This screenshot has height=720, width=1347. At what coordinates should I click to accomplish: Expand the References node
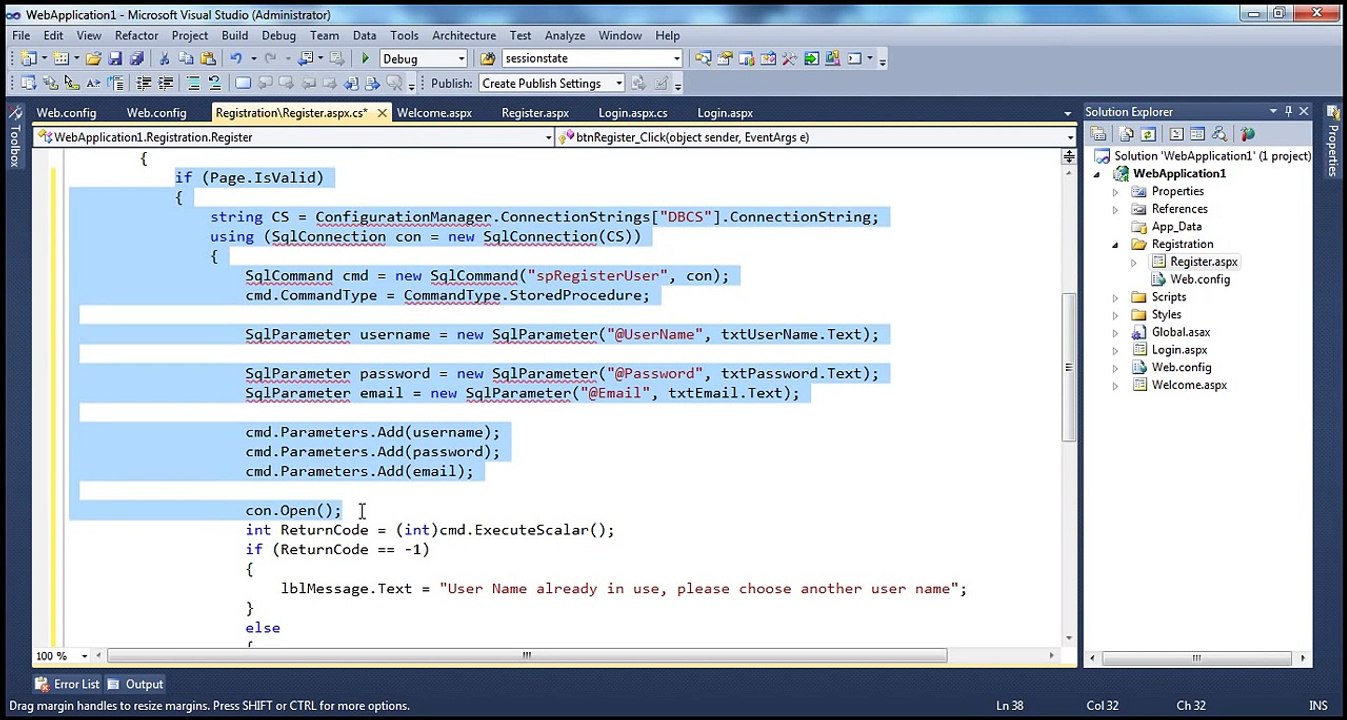(1115, 209)
